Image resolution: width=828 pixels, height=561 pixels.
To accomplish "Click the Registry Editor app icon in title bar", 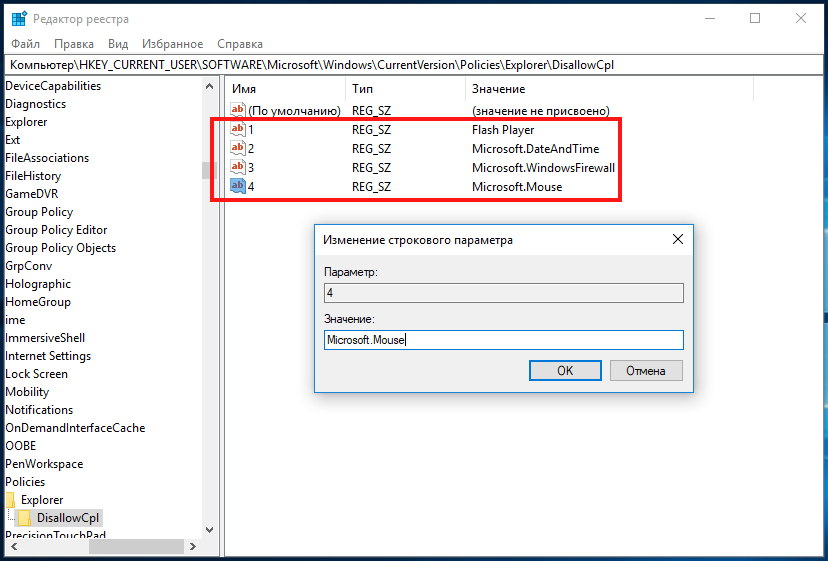I will click(x=19, y=18).
